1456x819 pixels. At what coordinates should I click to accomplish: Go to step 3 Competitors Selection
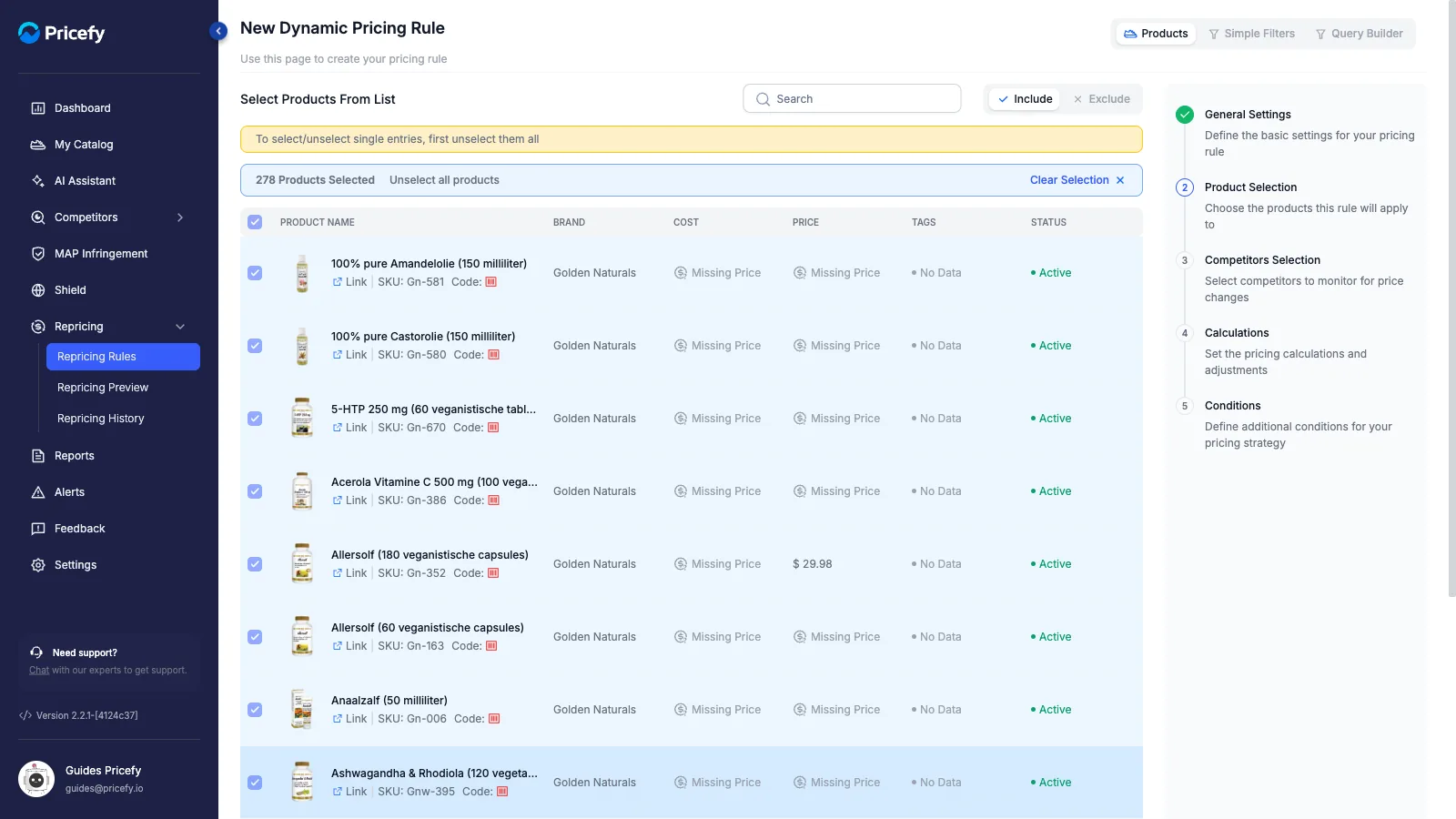1262,260
